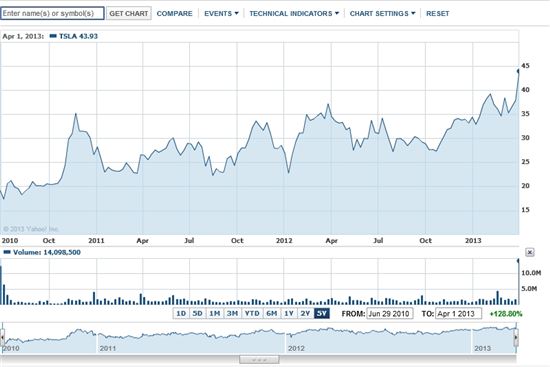Expand the TECHNICAL INDICATORS dropdown

(294, 13)
